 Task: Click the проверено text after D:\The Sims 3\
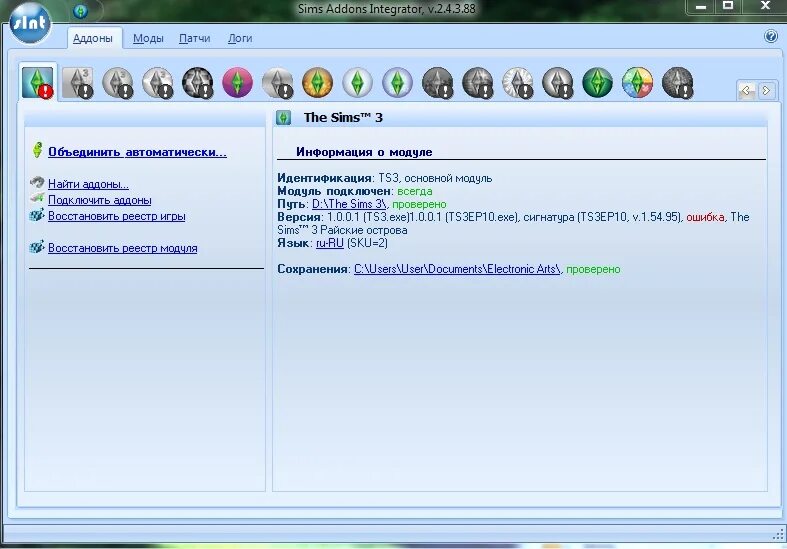[x=419, y=204]
